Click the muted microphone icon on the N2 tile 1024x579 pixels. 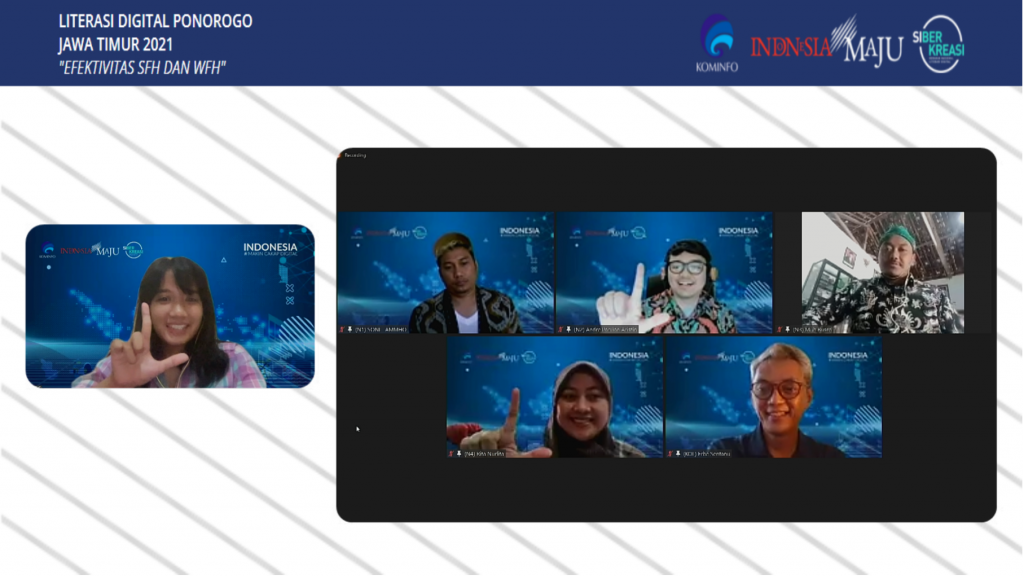(x=561, y=329)
